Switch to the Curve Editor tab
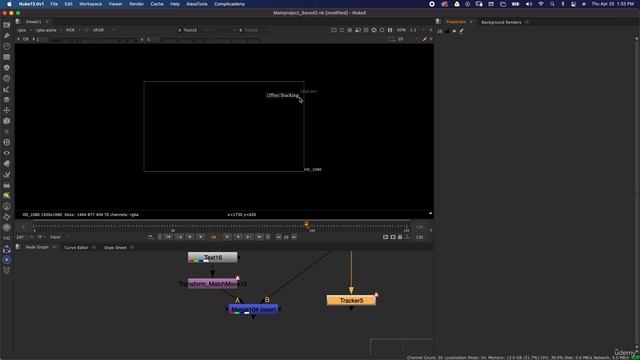The width and height of the screenshot is (640, 360). point(76,248)
